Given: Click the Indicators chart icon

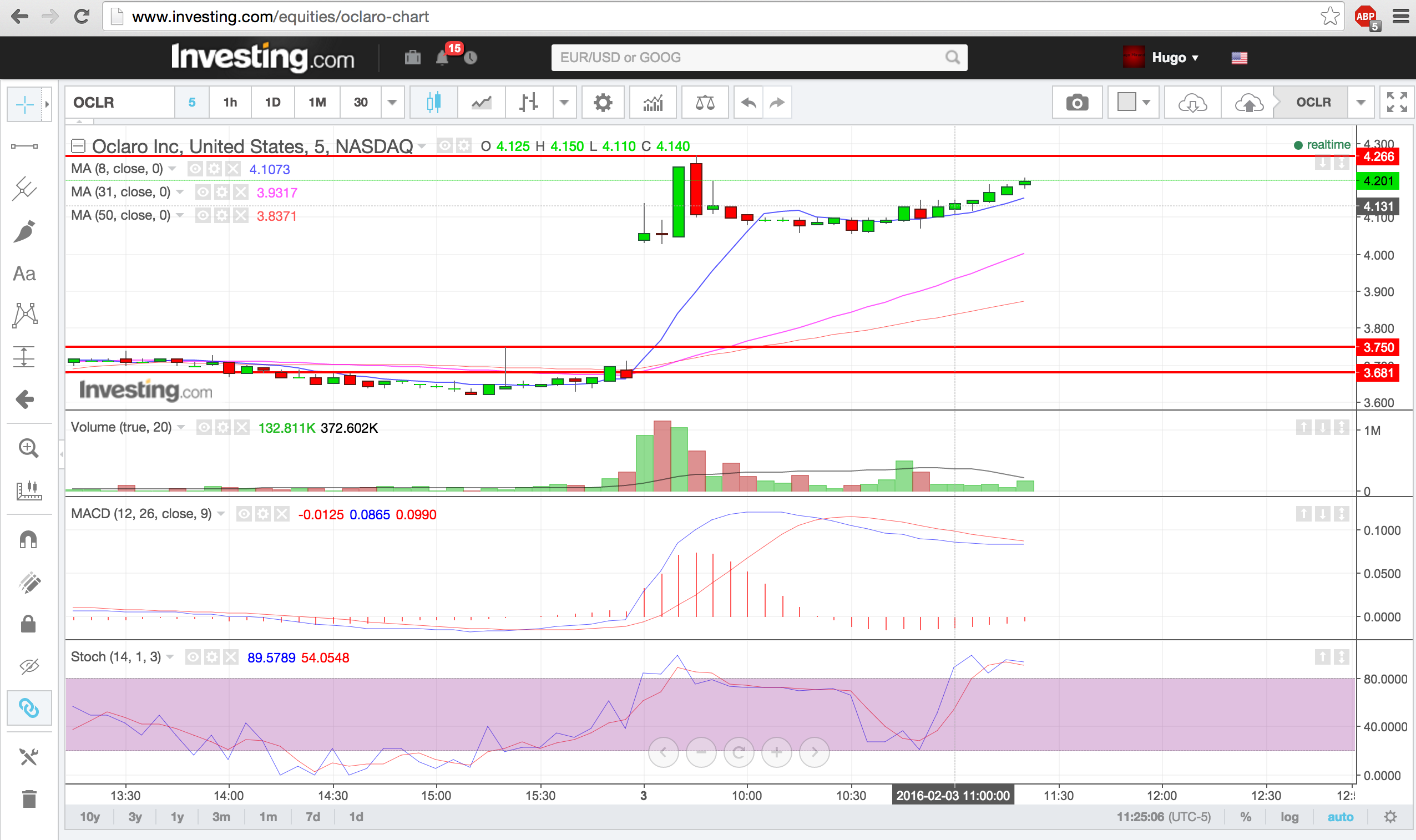Looking at the screenshot, I should [653, 103].
